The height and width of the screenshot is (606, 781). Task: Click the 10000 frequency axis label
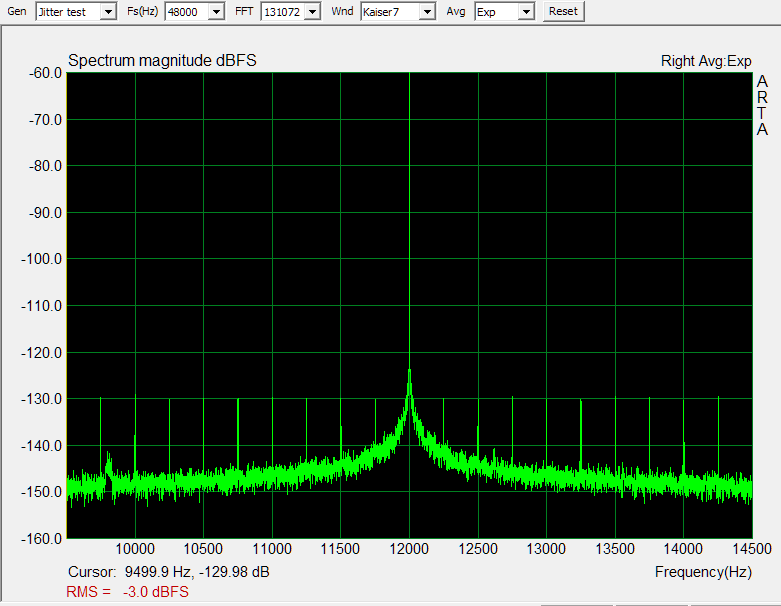pos(135,549)
